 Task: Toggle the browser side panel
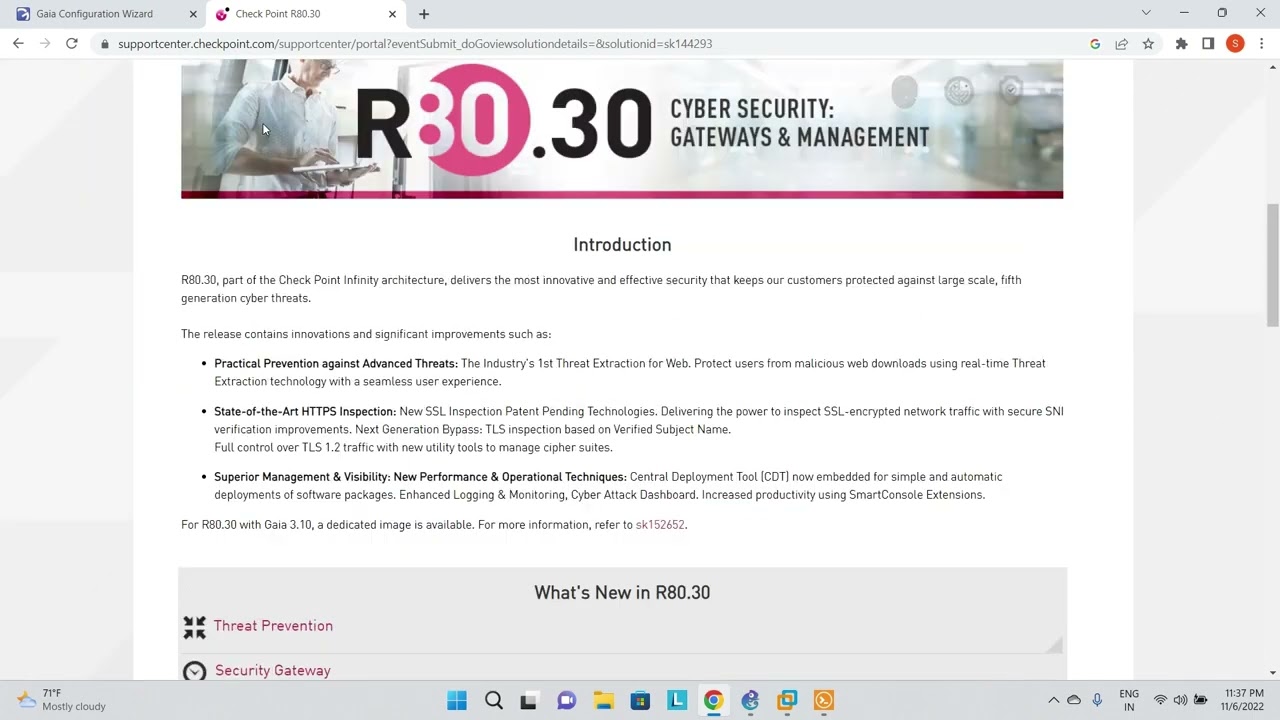tap(1208, 44)
